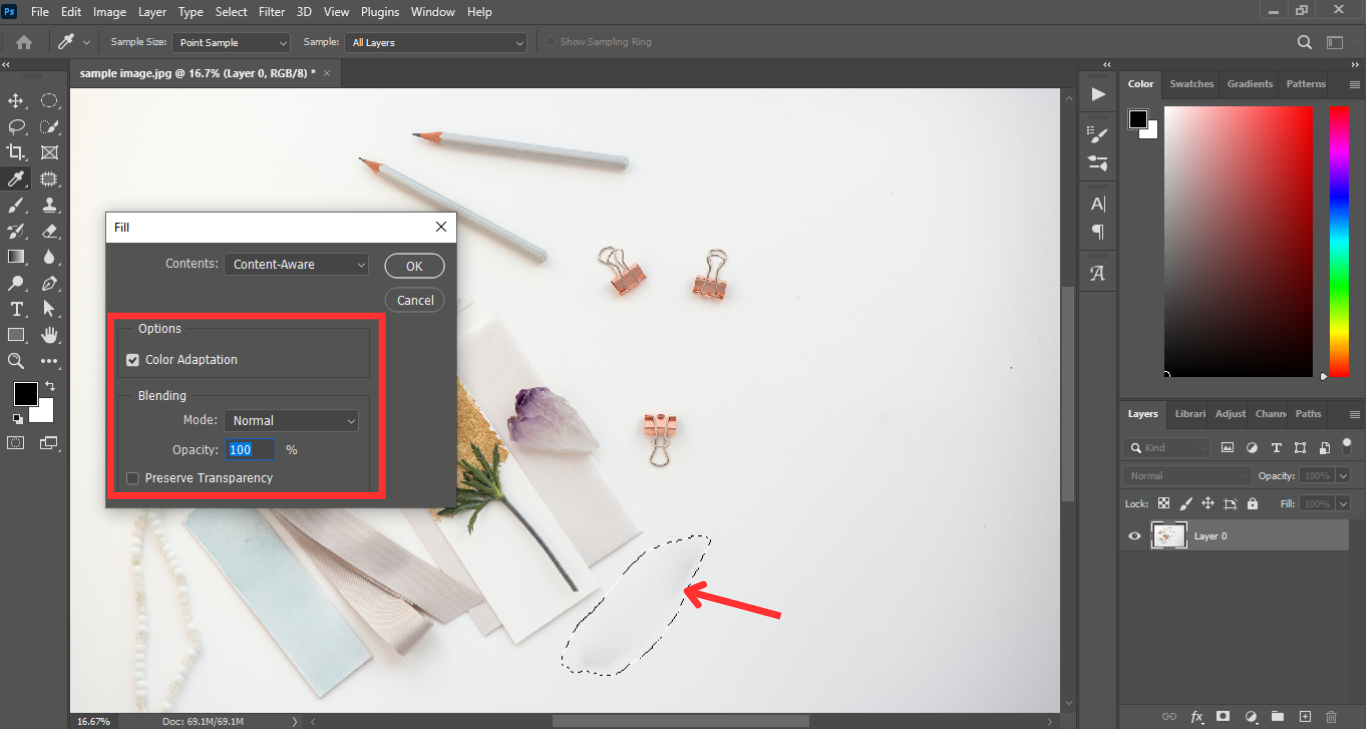Enable the Preserve Transparency checkbox
The height and width of the screenshot is (729, 1366).
pyautogui.click(x=133, y=478)
